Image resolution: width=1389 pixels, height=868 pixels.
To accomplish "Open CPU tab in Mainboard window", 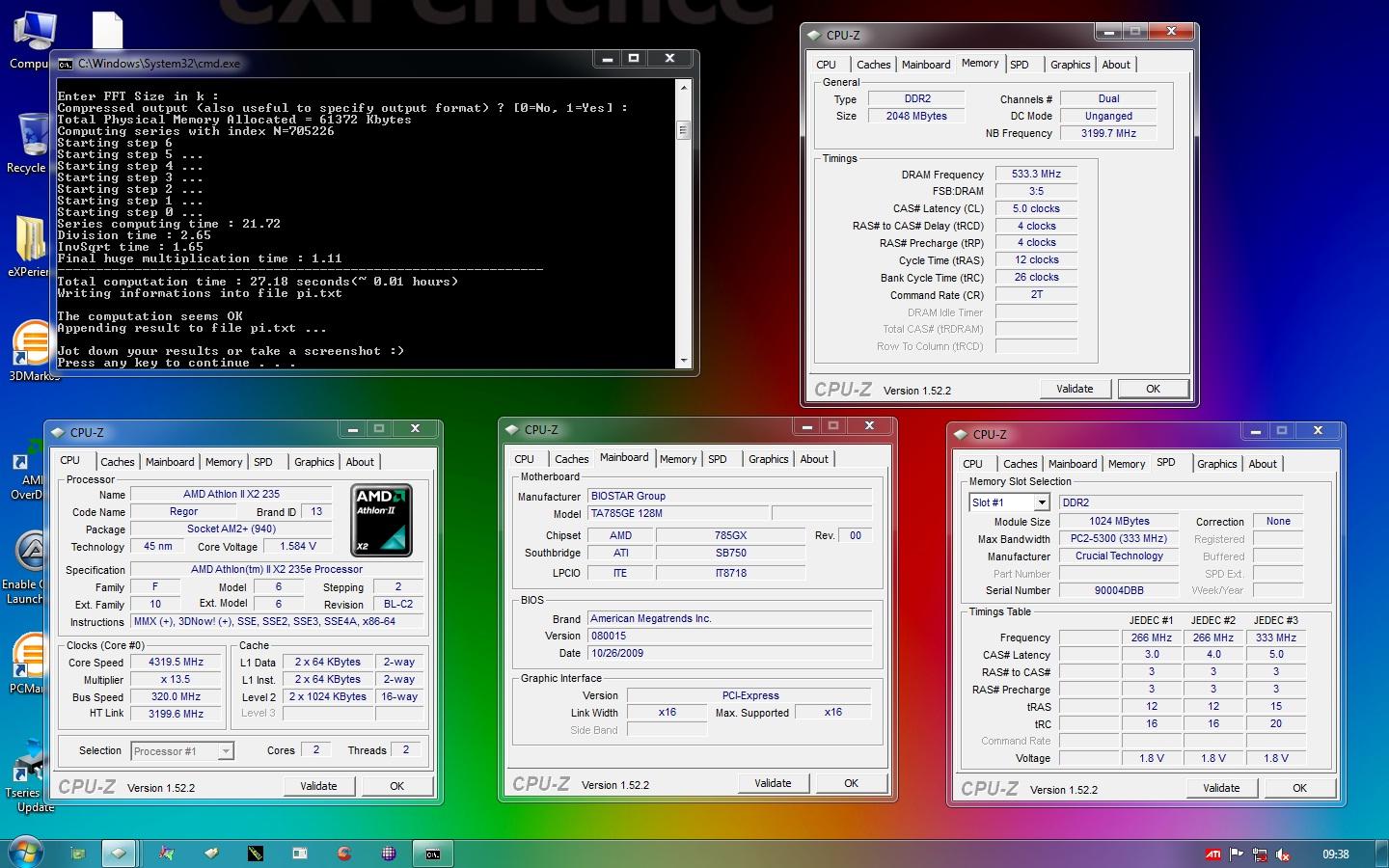I will (524, 459).
